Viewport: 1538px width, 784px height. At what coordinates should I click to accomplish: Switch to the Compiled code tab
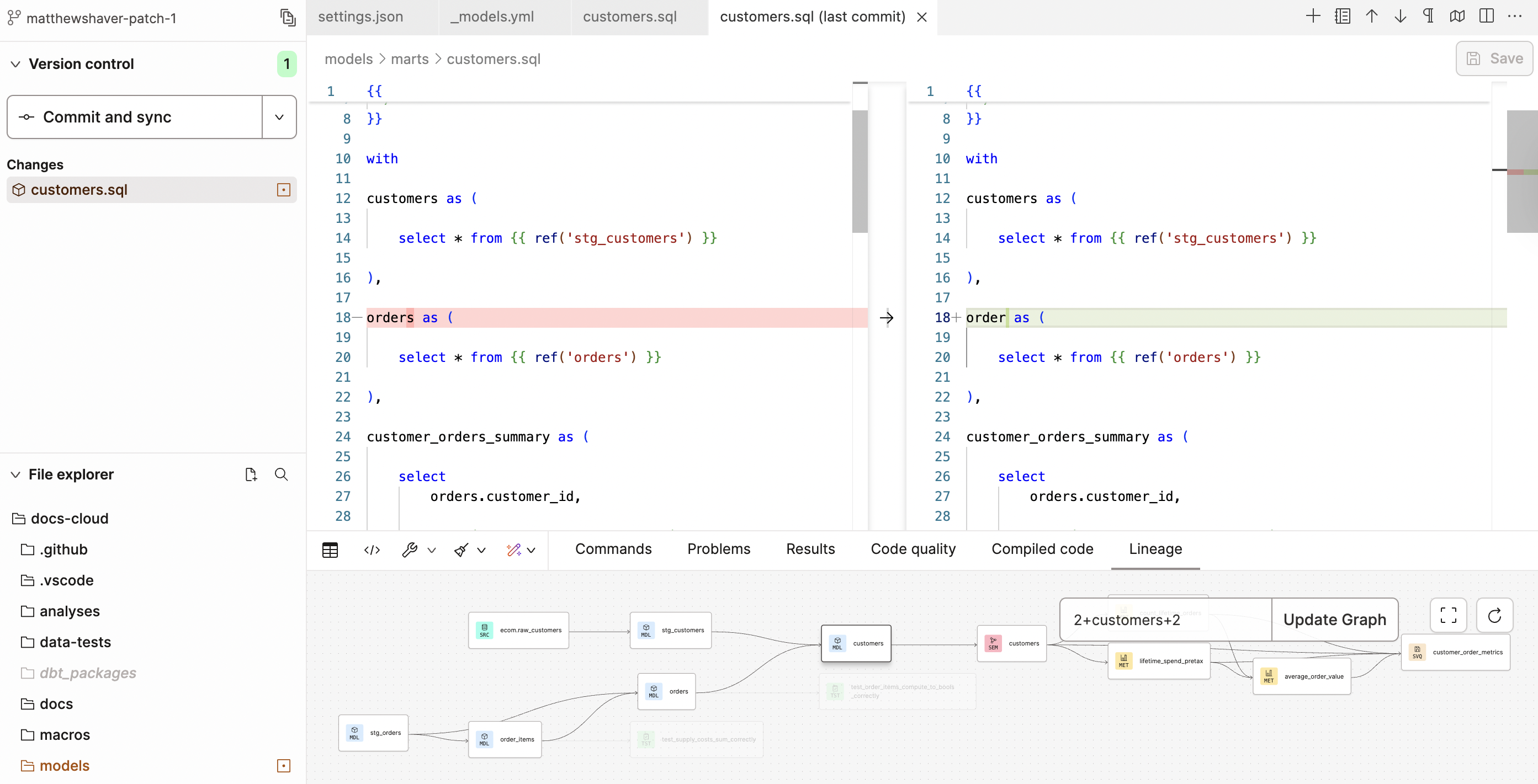tap(1042, 549)
